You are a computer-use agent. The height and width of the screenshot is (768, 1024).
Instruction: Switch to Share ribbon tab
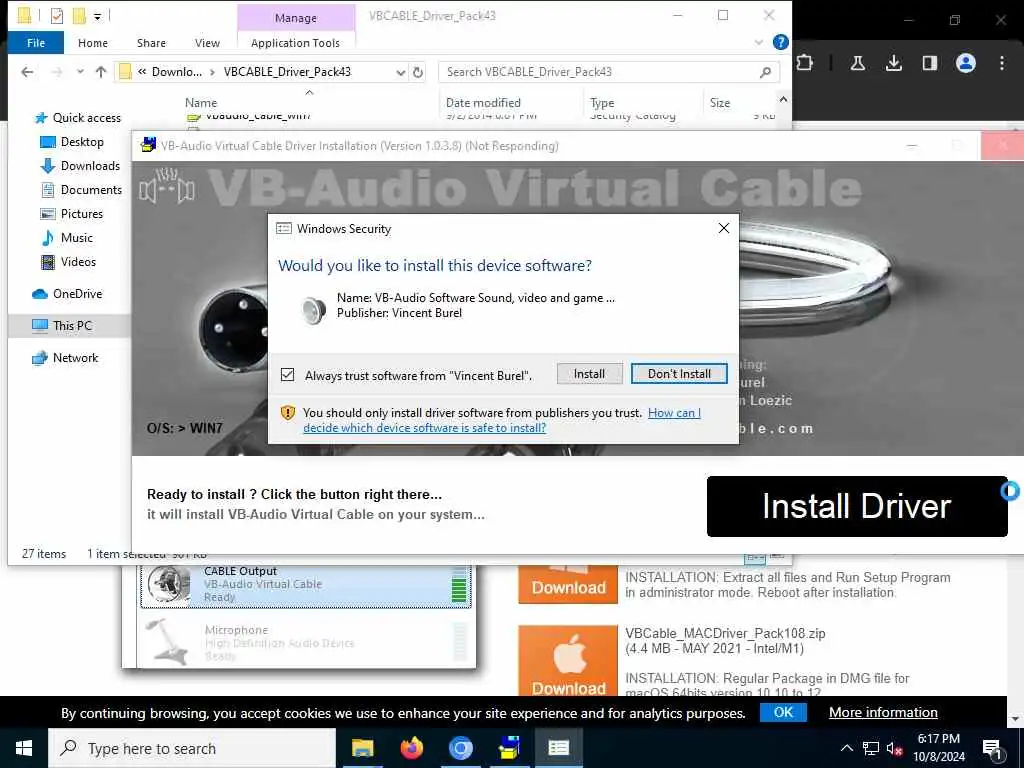151,42
